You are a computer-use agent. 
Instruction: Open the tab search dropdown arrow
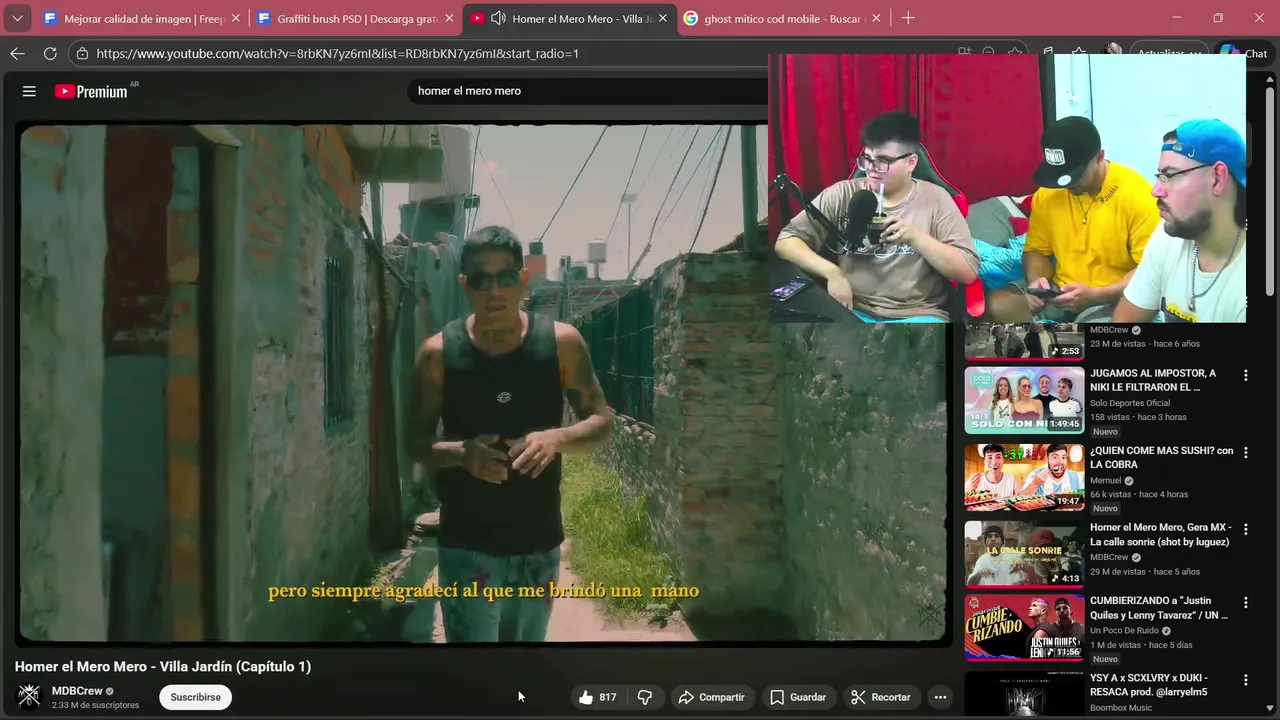[x=17, y=18]
